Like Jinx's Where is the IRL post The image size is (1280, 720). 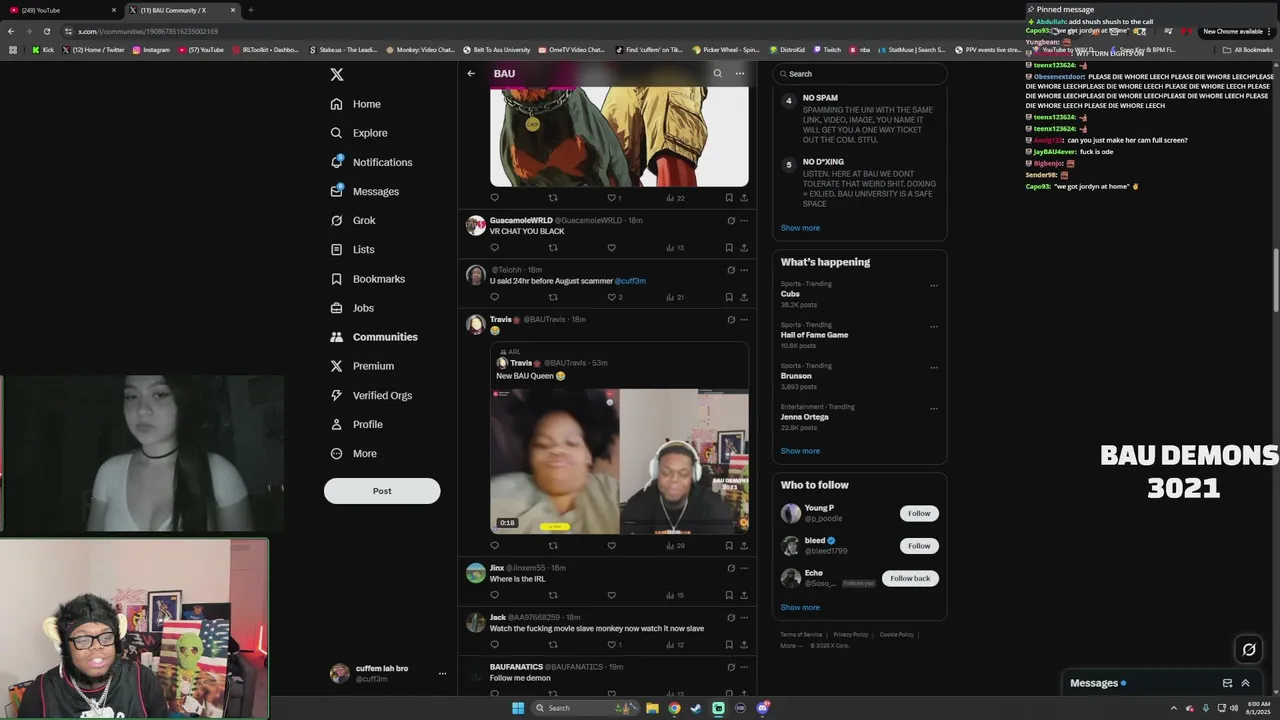[x=611, y=595]
